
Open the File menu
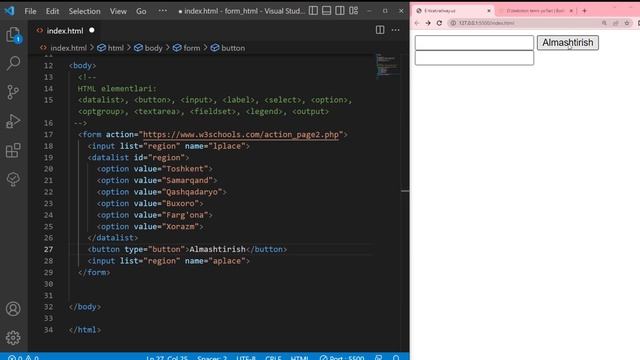pos(30,11)
